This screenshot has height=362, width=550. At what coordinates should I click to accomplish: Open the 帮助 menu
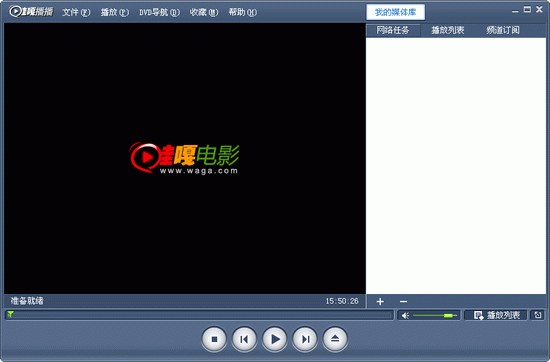(x=242, y=12)
